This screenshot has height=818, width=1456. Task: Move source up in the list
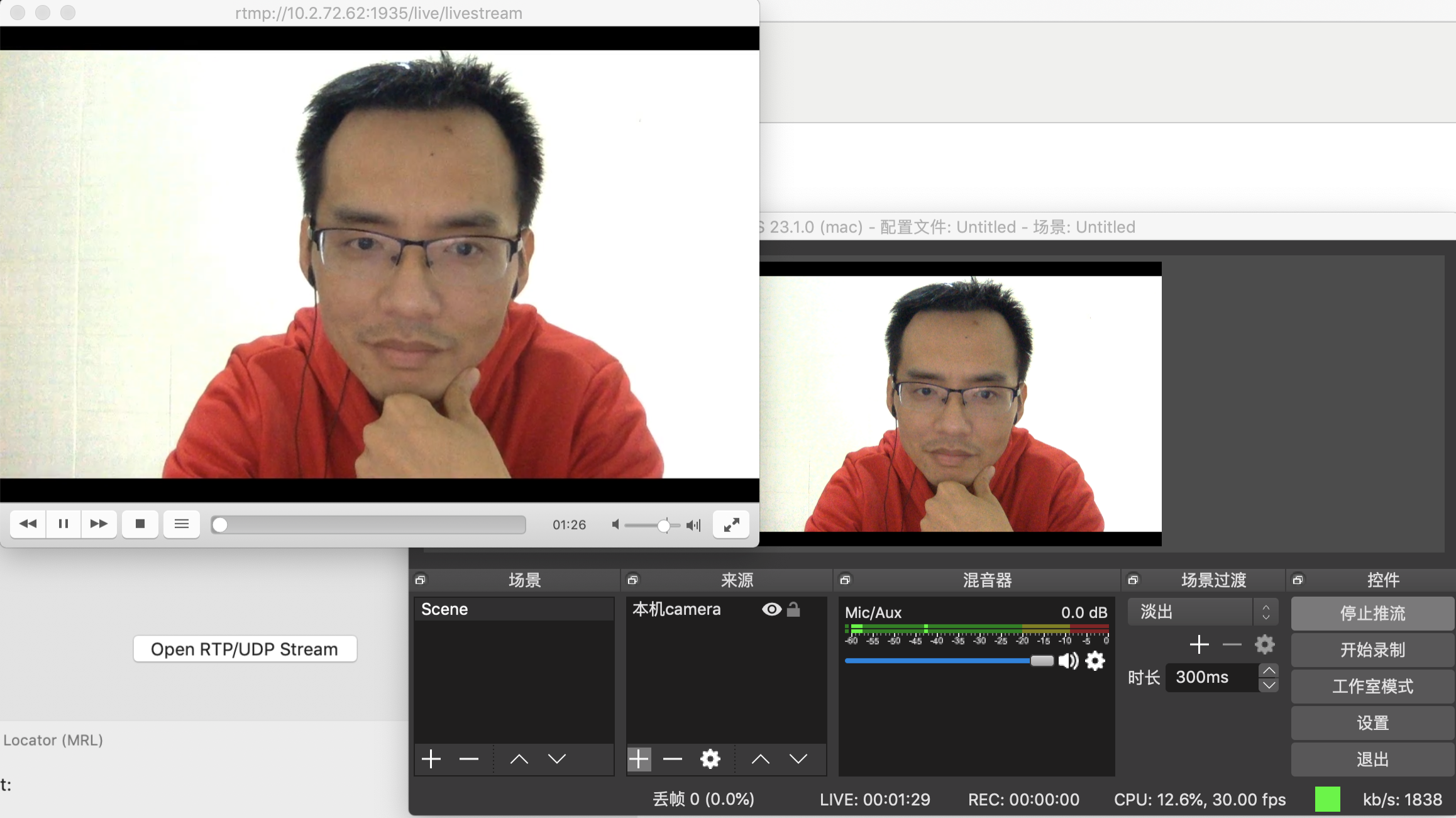point(760,759)
